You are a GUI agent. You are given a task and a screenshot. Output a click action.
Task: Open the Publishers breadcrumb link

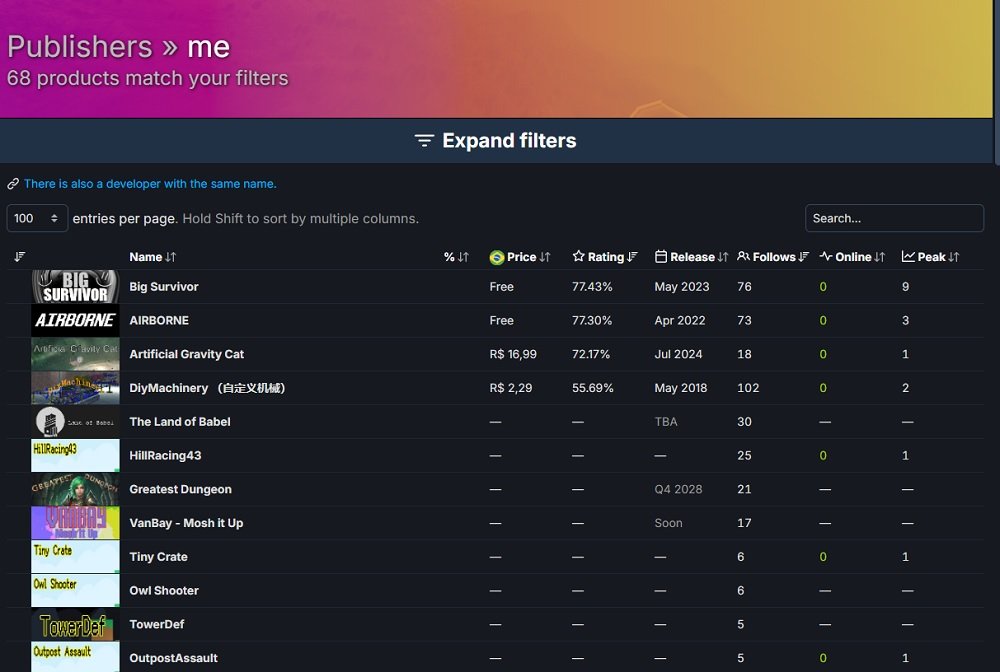coord(79,46)
